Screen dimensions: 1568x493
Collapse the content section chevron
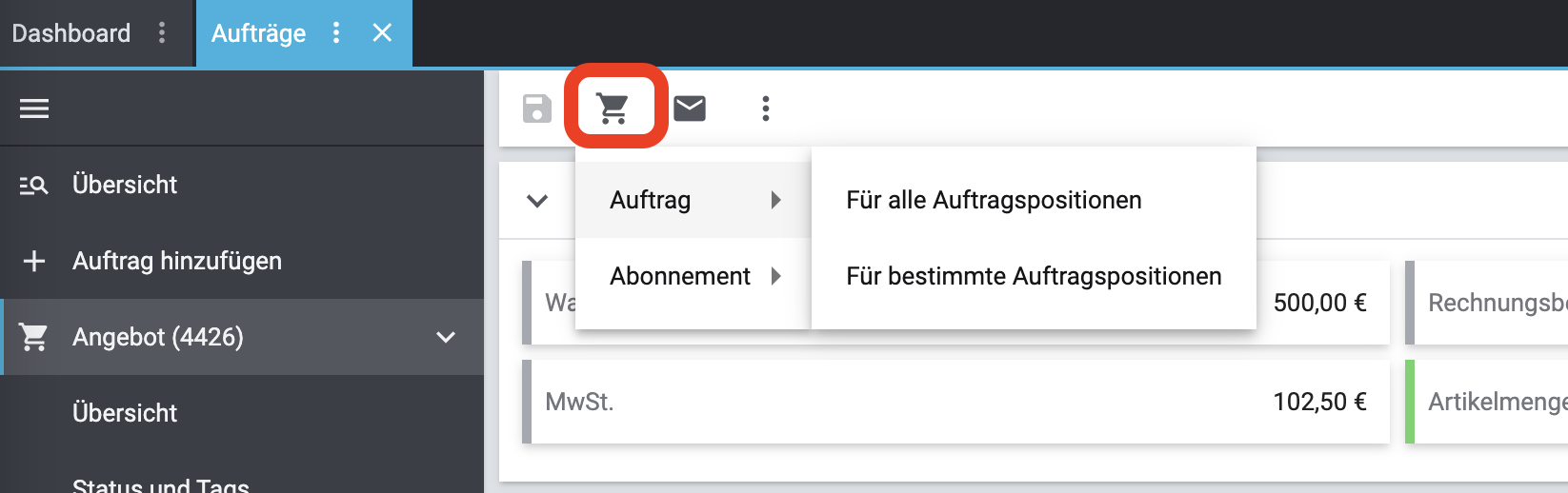(537, 201)
